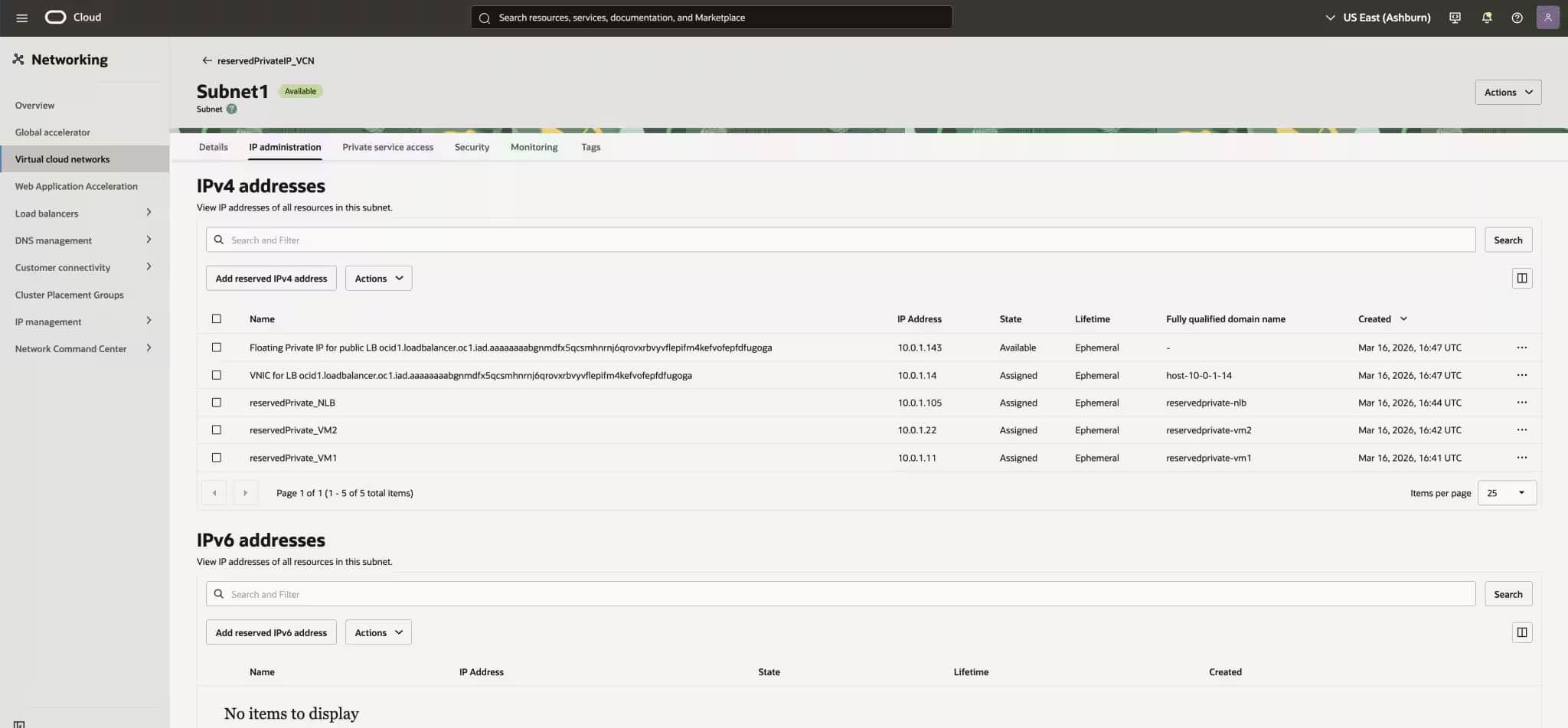Focus IPv6 Search and Filter field
The width and height of the screenshot is (1568, 728).
tap(840, 594)
